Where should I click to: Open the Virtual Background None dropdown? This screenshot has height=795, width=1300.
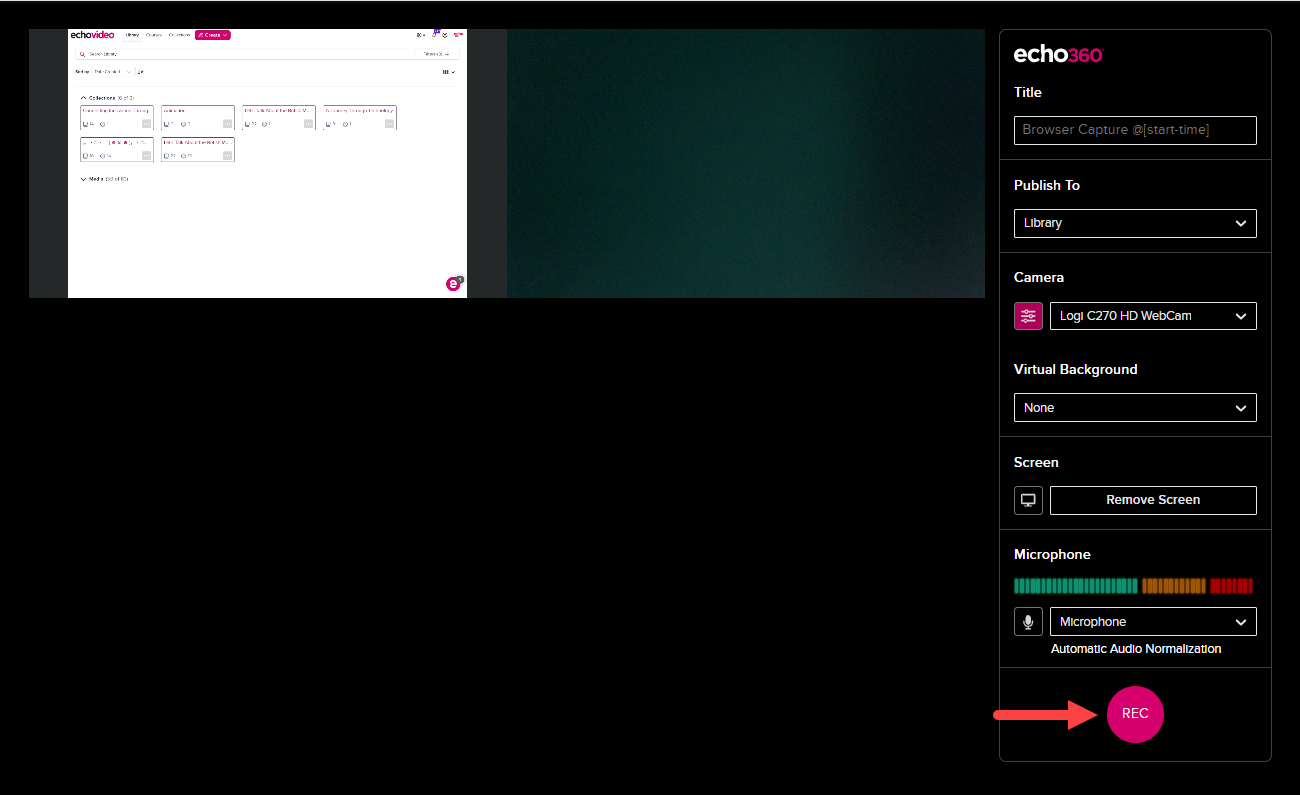point(1135,408)
